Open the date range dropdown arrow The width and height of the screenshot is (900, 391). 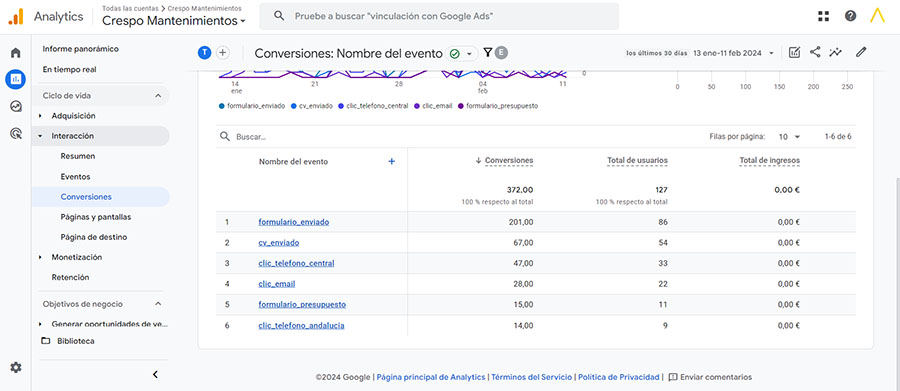(x=771, y=53)
